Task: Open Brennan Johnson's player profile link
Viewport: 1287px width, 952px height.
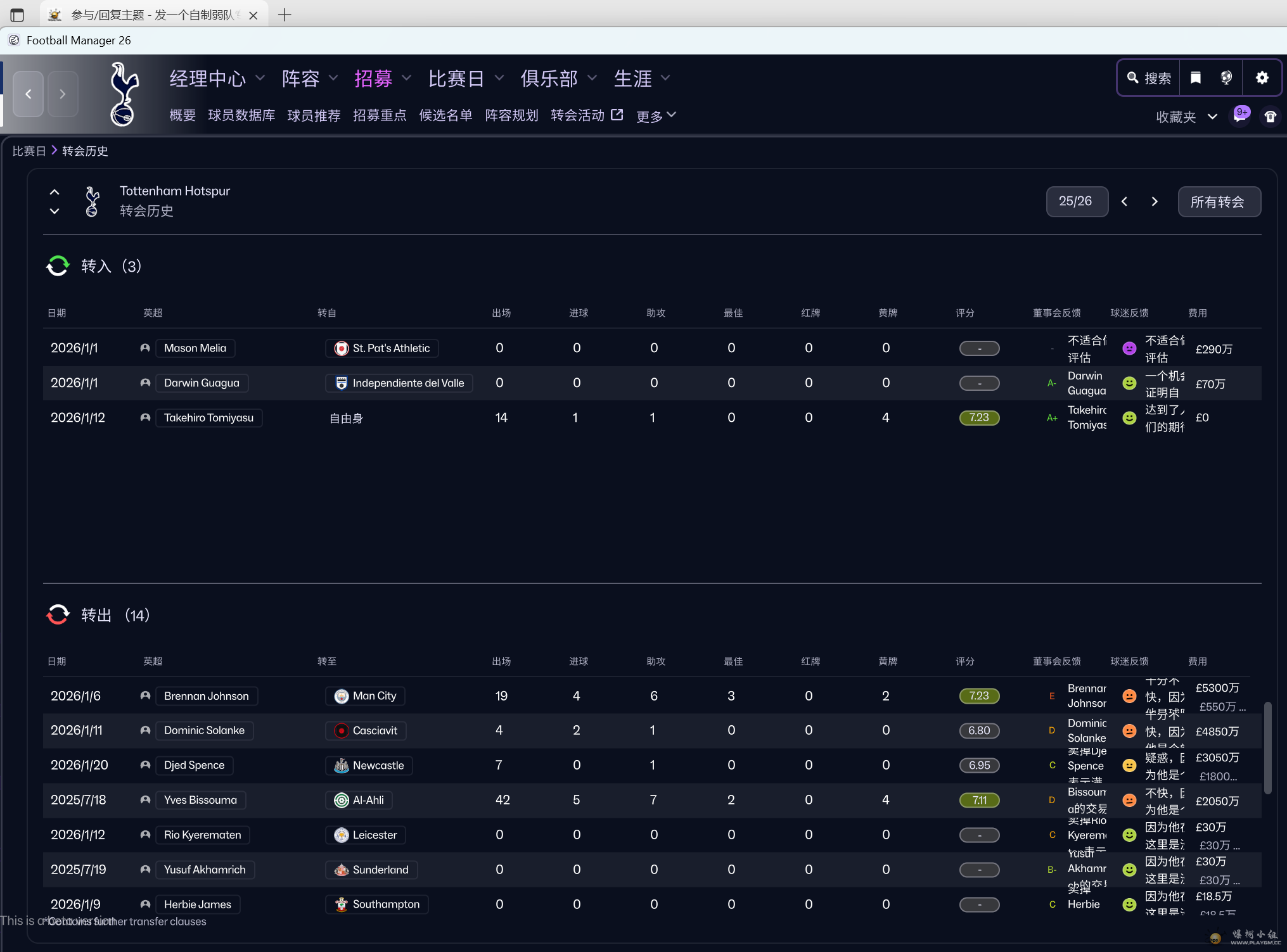Action: click(206, 695)
